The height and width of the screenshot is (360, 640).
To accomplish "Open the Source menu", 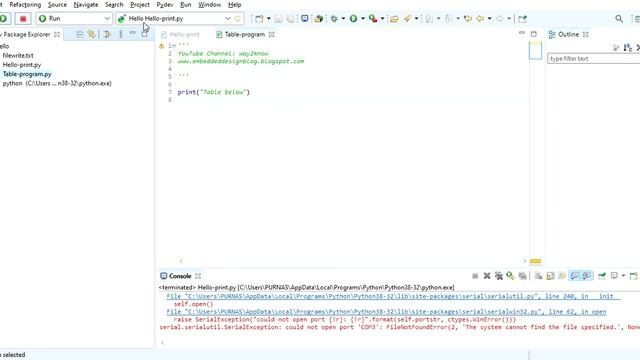I will [57, 4].
